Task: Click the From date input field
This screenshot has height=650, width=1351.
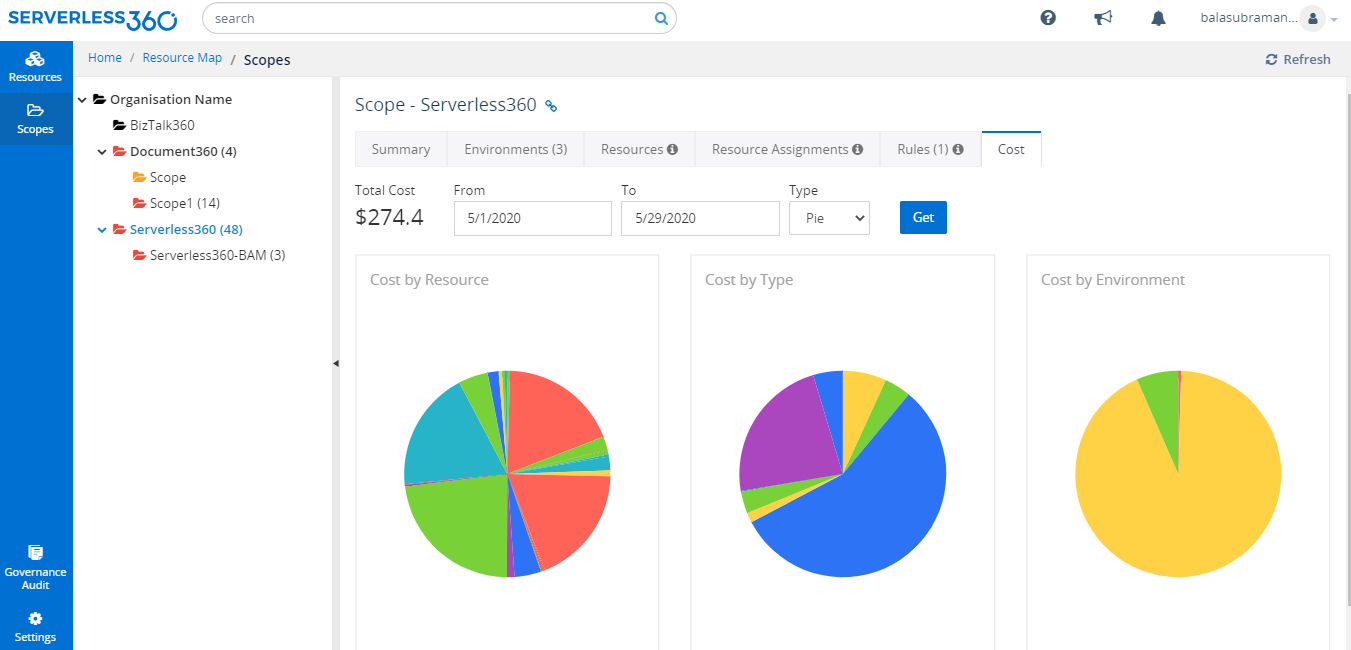Action: coord(532,218)
